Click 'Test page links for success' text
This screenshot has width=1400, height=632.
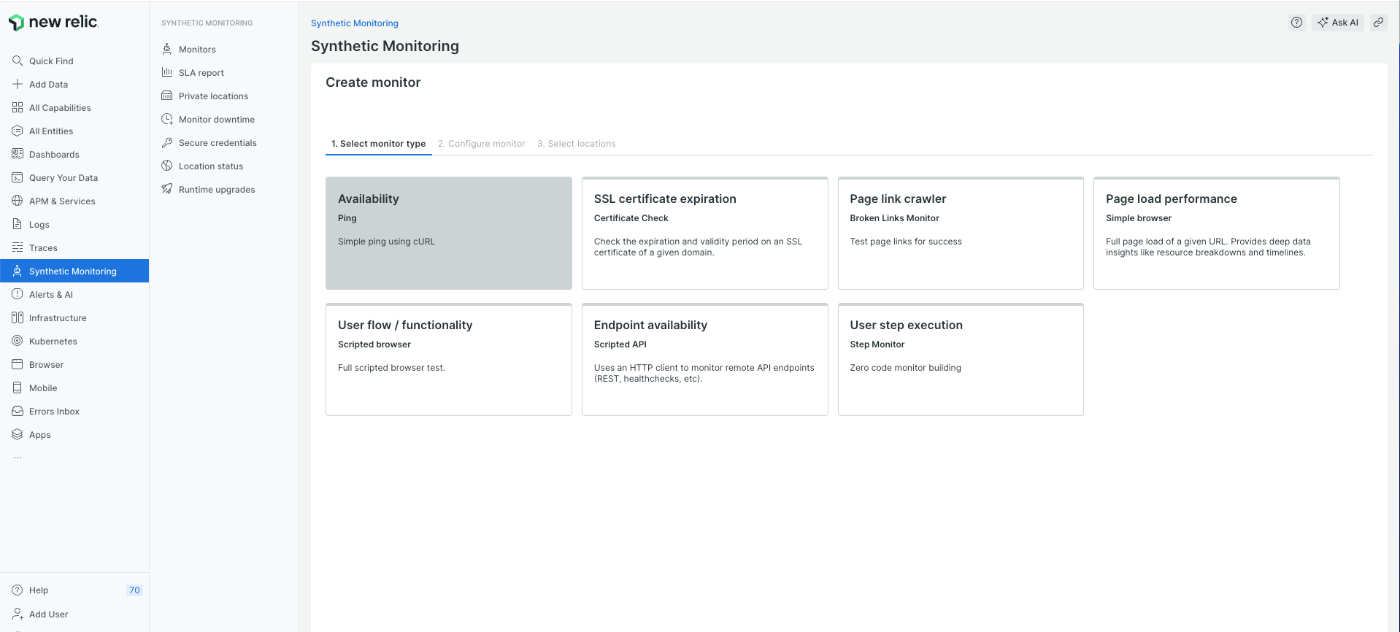click(906, 241)
